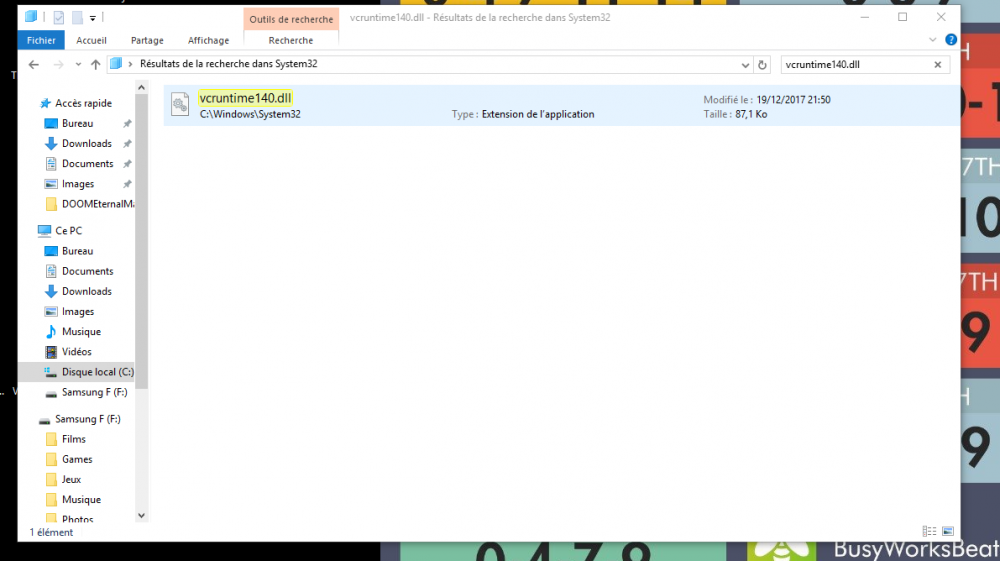
Task: Click navigation pane scrollbar down arrow
Action: [142, 516]
